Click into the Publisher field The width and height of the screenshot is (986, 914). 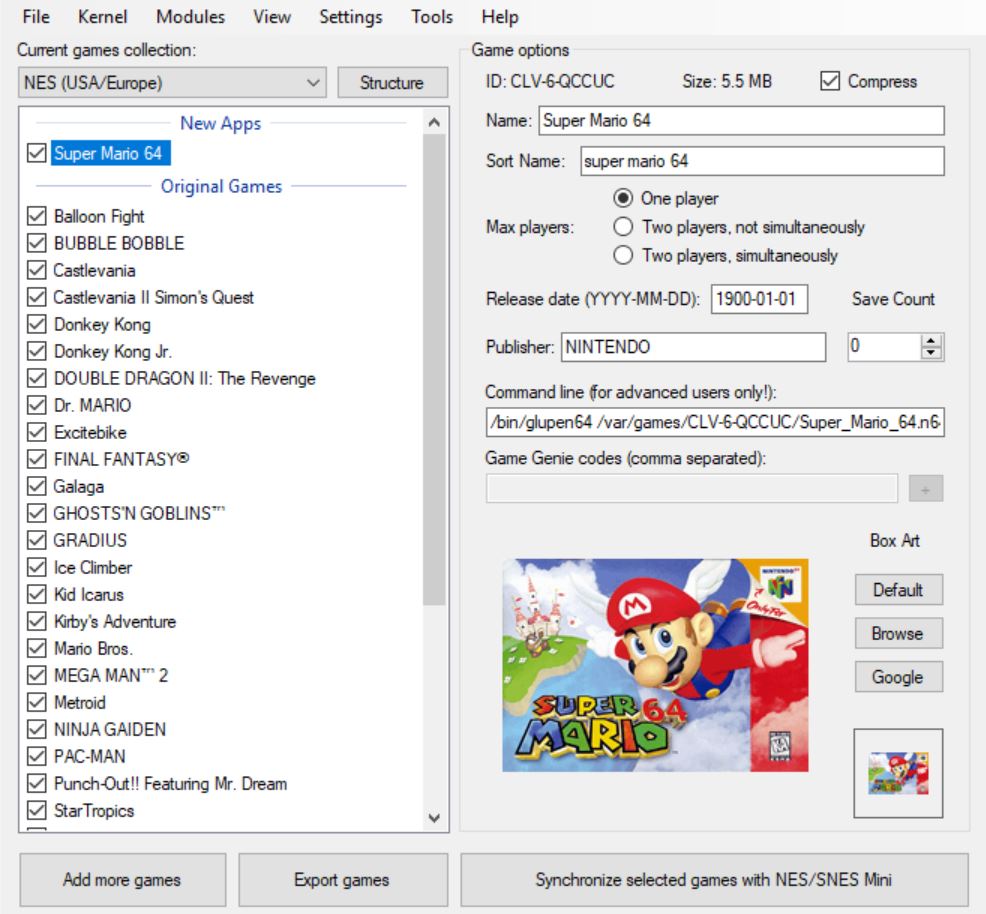pos(693,347)
